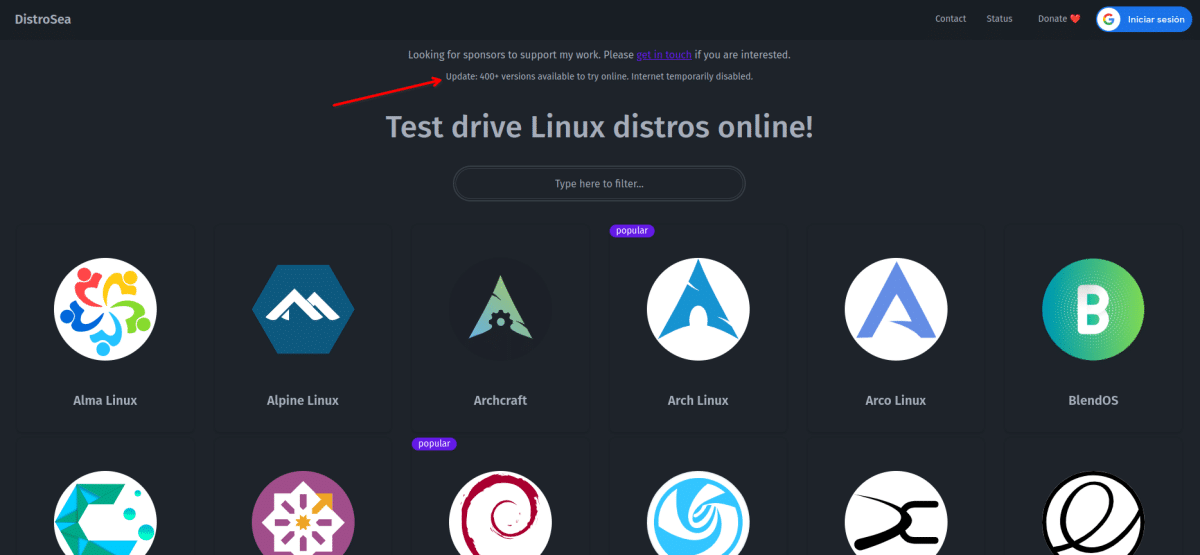Open the Contact page
The image size is (1200, 555).
[951, 19]
